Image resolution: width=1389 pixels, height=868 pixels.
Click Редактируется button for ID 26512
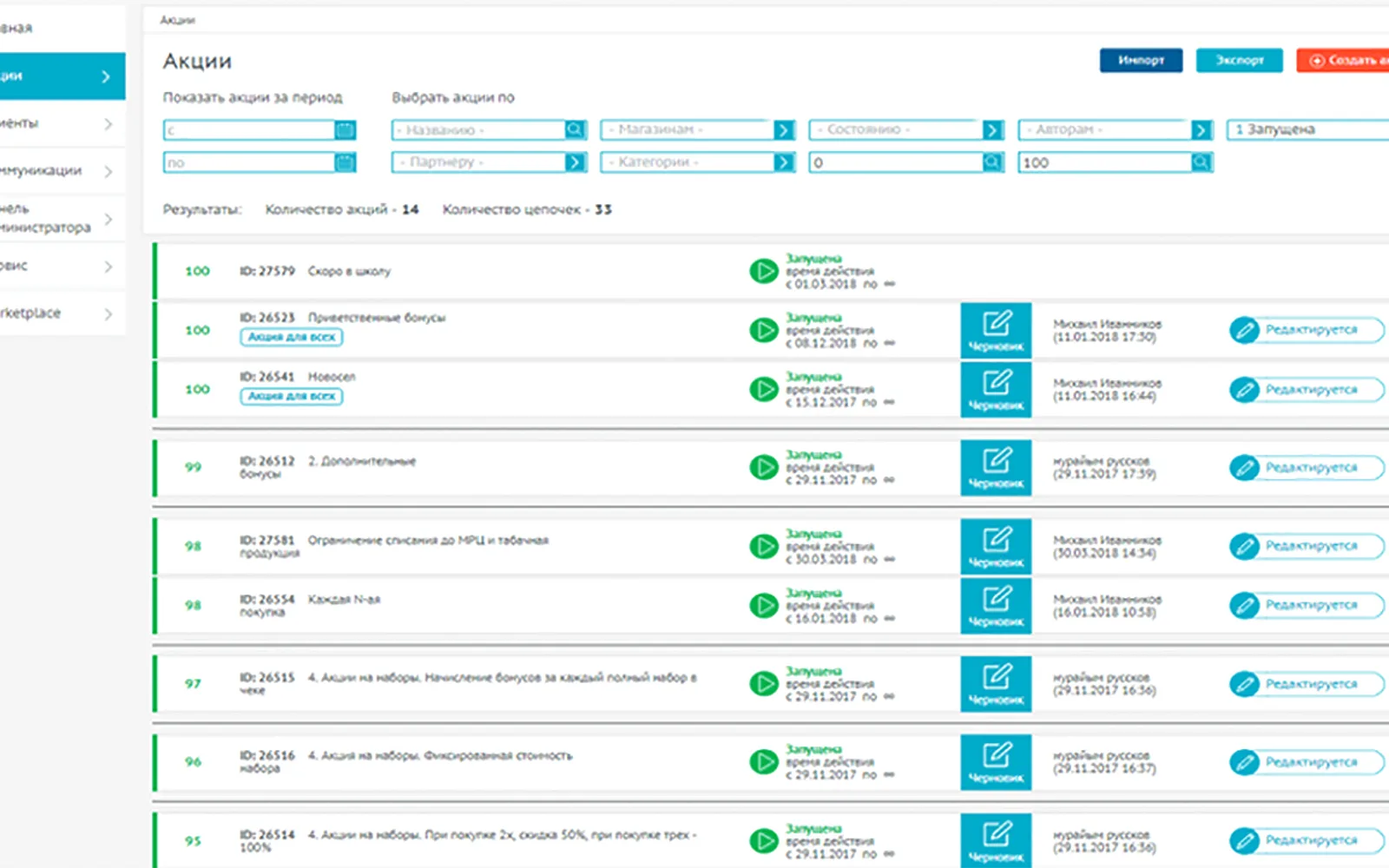[1307, 468]
